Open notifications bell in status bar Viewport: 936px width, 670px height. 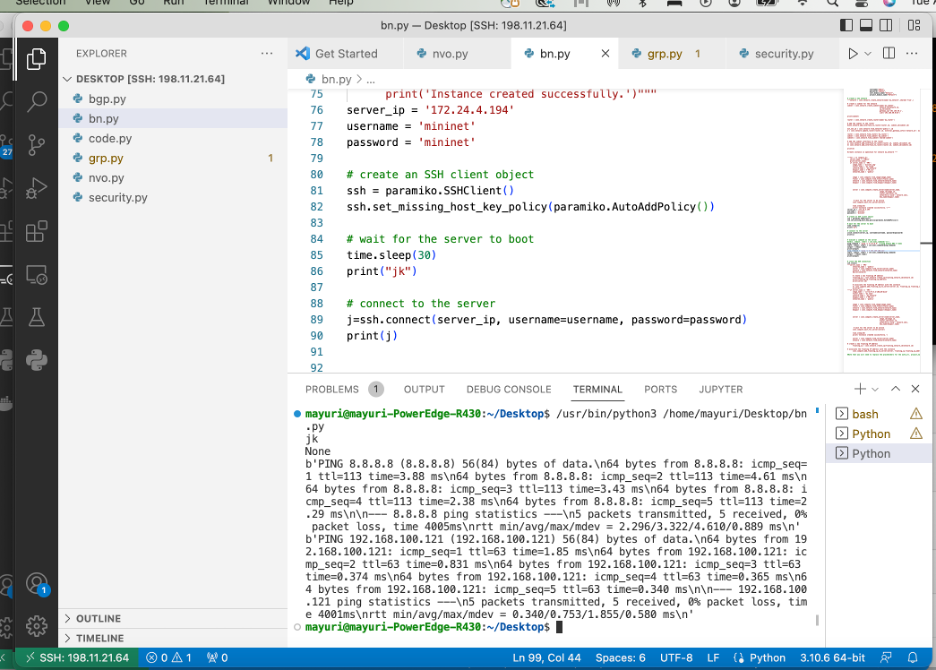click(x=912, y=657)
